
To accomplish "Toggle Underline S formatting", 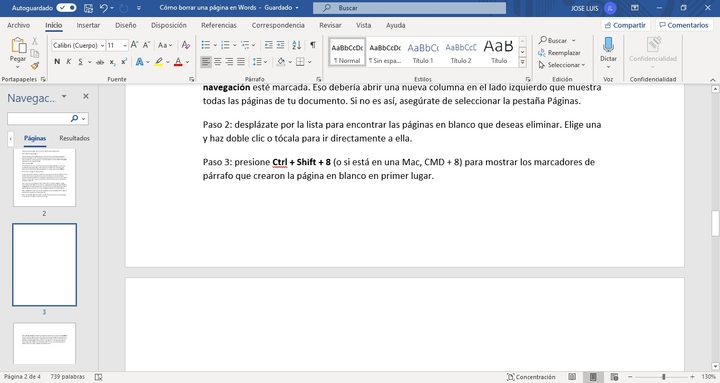I will click(80, 62).
